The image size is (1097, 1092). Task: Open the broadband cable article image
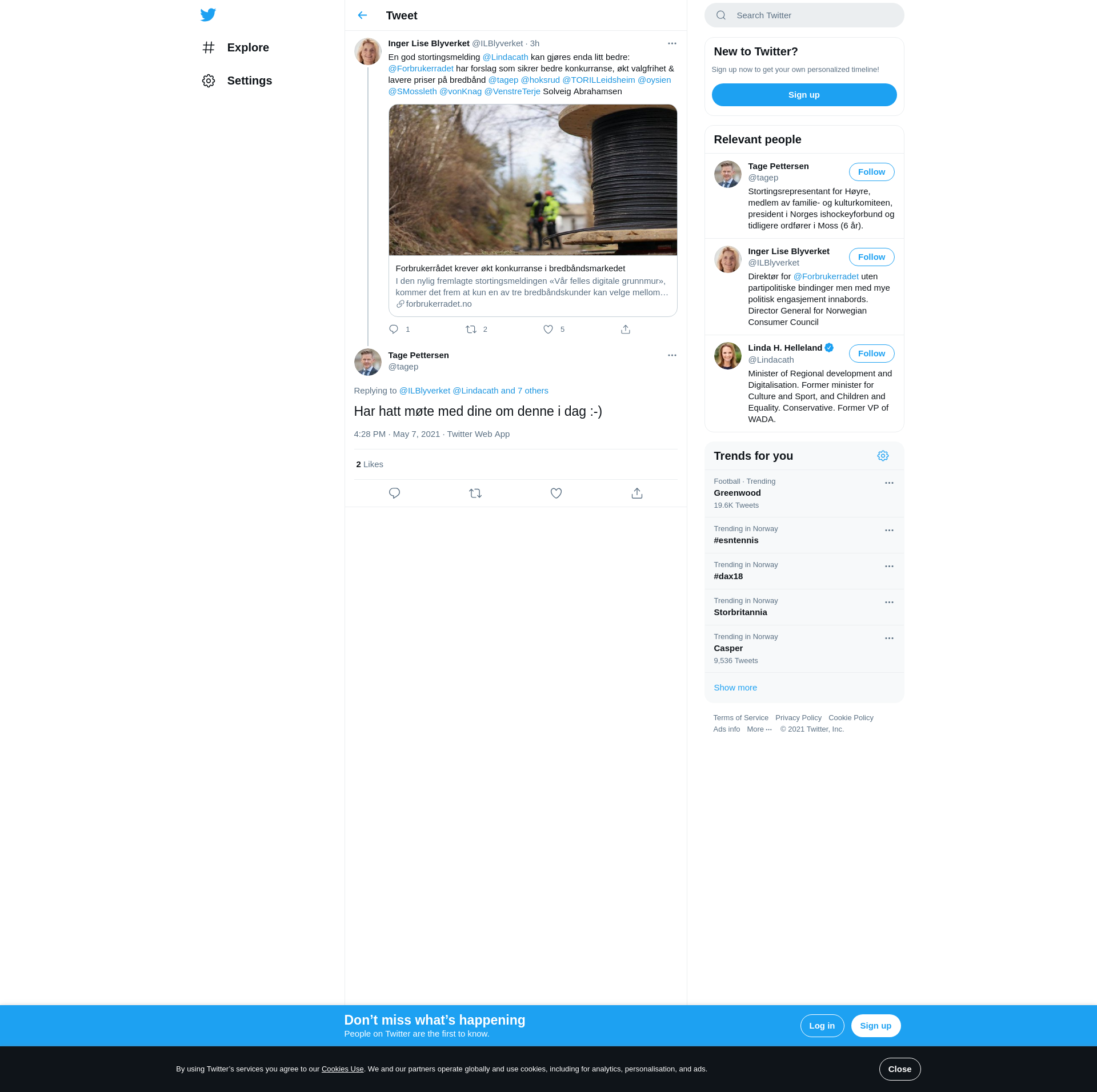click(x=533, y=180)
